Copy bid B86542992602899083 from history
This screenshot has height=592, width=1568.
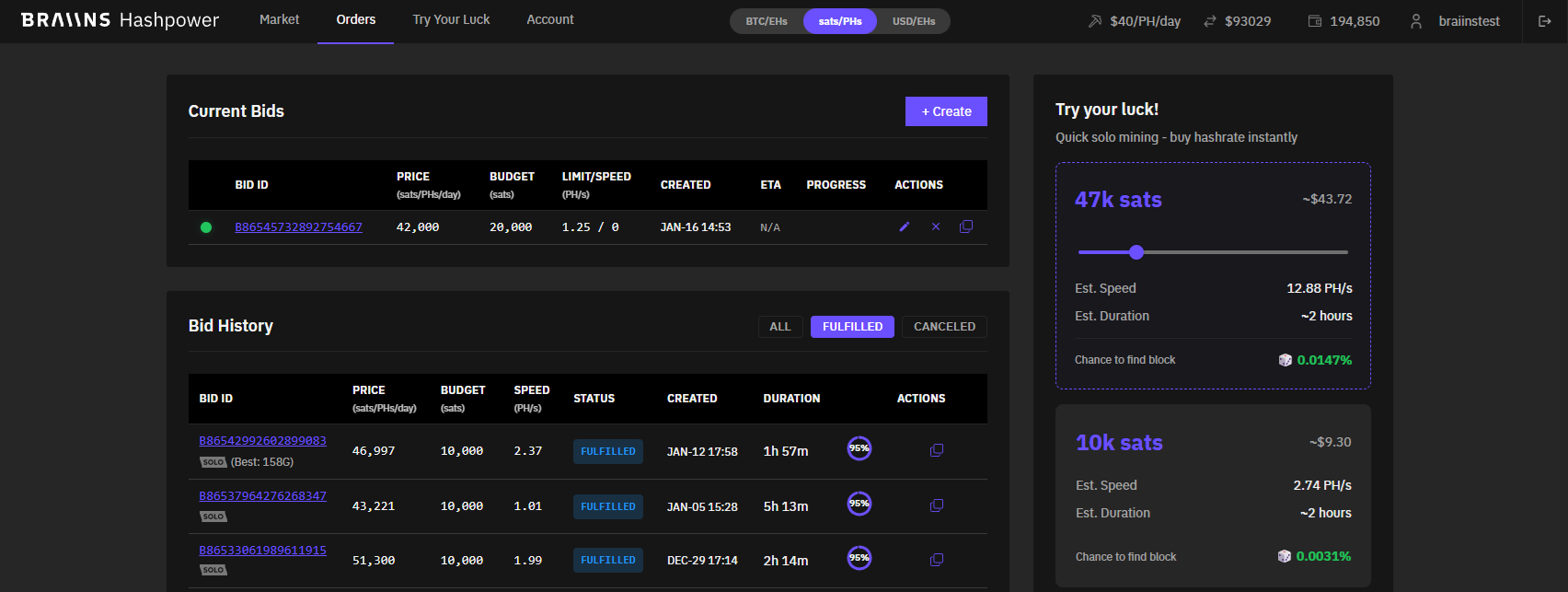pos(937,450)
